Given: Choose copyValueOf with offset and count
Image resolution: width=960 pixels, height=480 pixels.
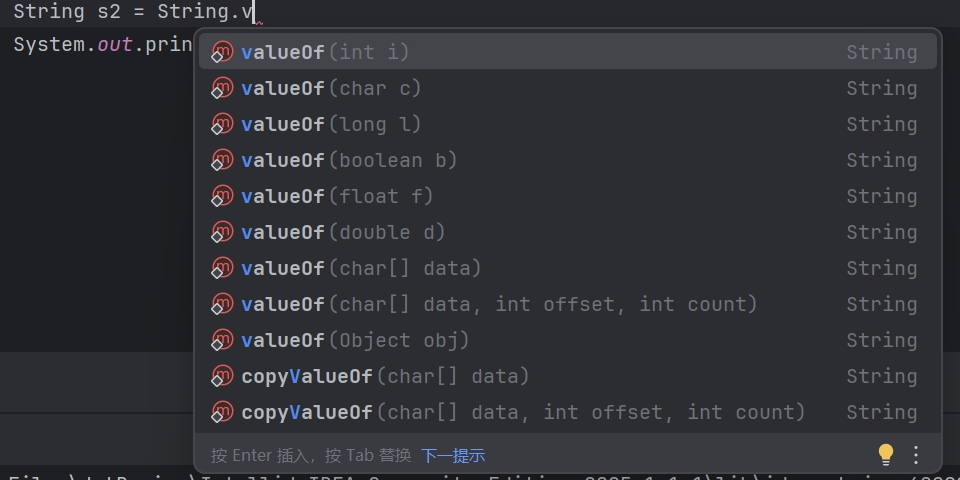Looking at the screenshot, I should (568, 412).
